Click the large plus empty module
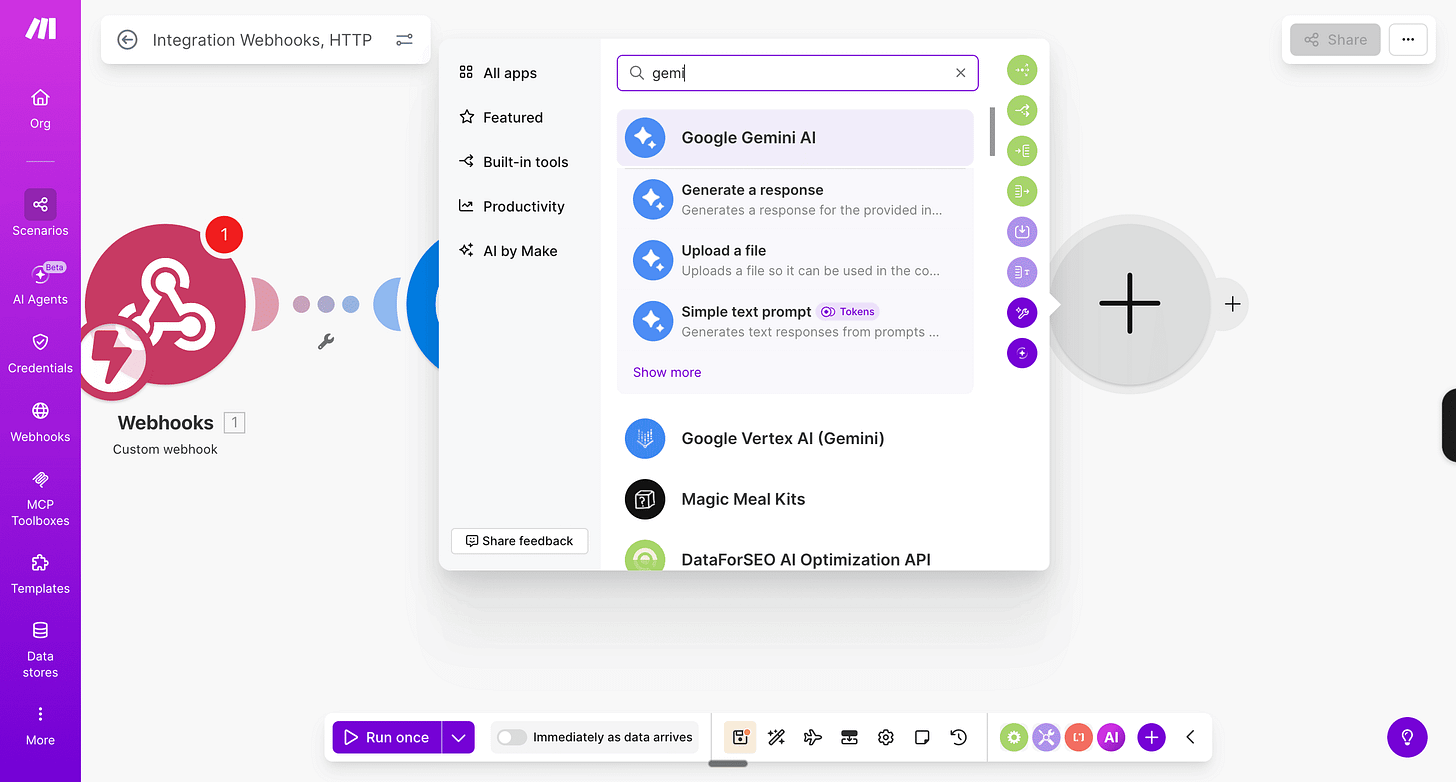1456x782 pixels. click(1129, 303)
